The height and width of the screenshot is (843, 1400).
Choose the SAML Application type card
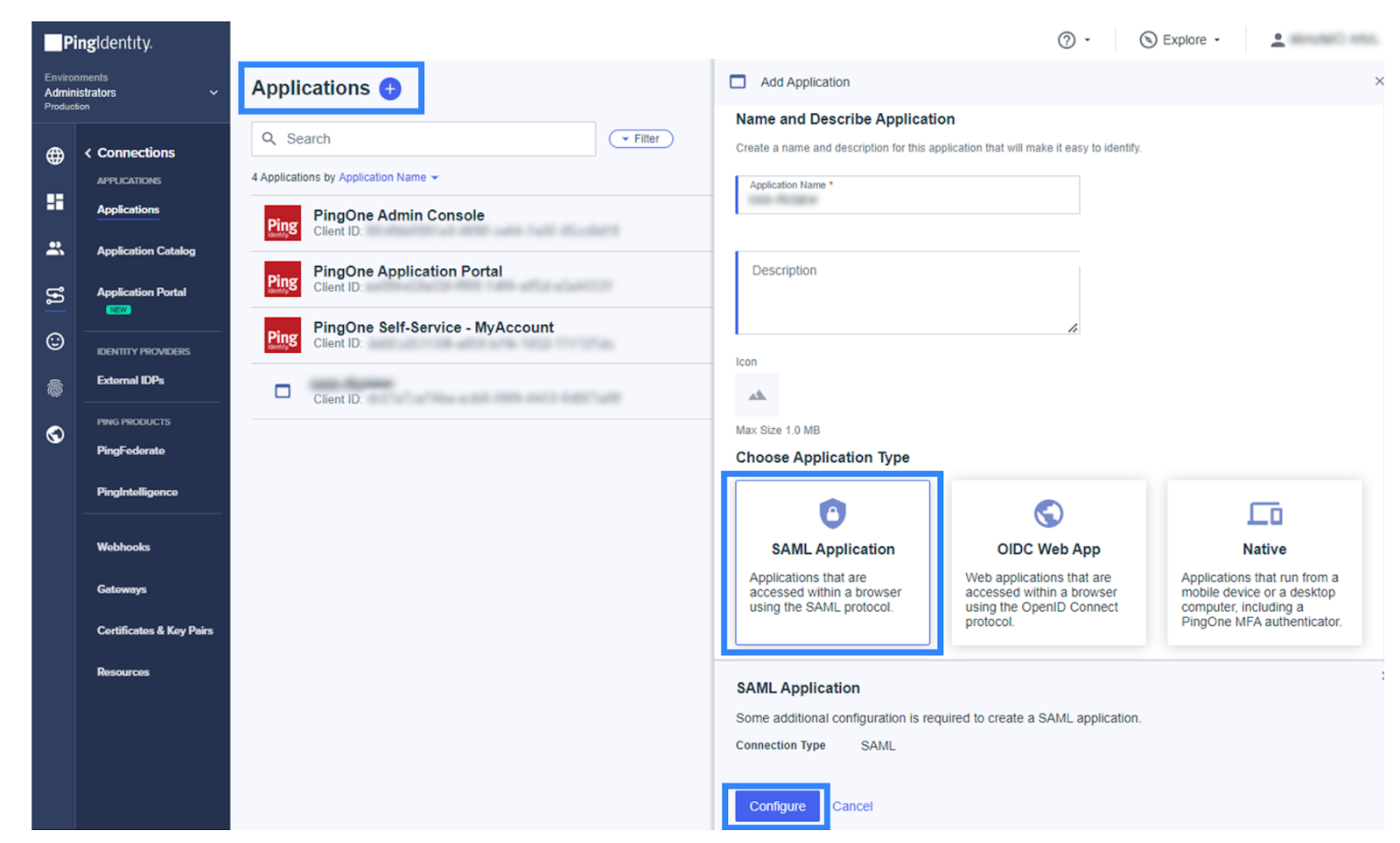click(x=832, y=562)
